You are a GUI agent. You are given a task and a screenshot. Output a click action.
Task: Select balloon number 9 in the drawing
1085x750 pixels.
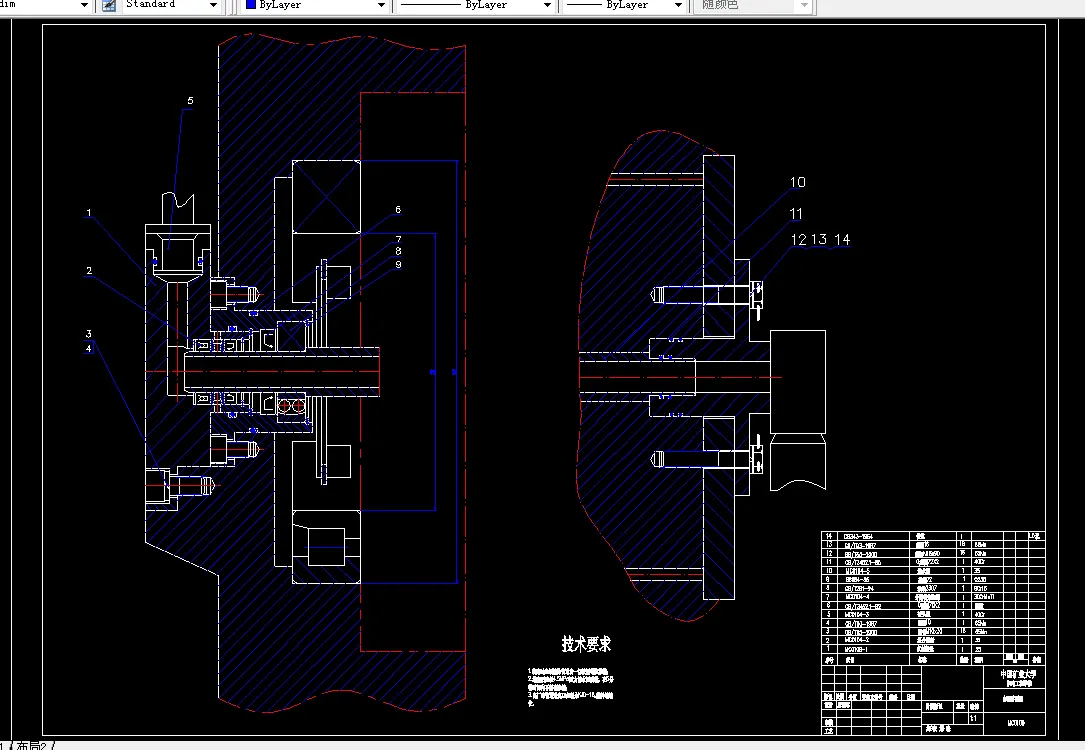[398, 264]
